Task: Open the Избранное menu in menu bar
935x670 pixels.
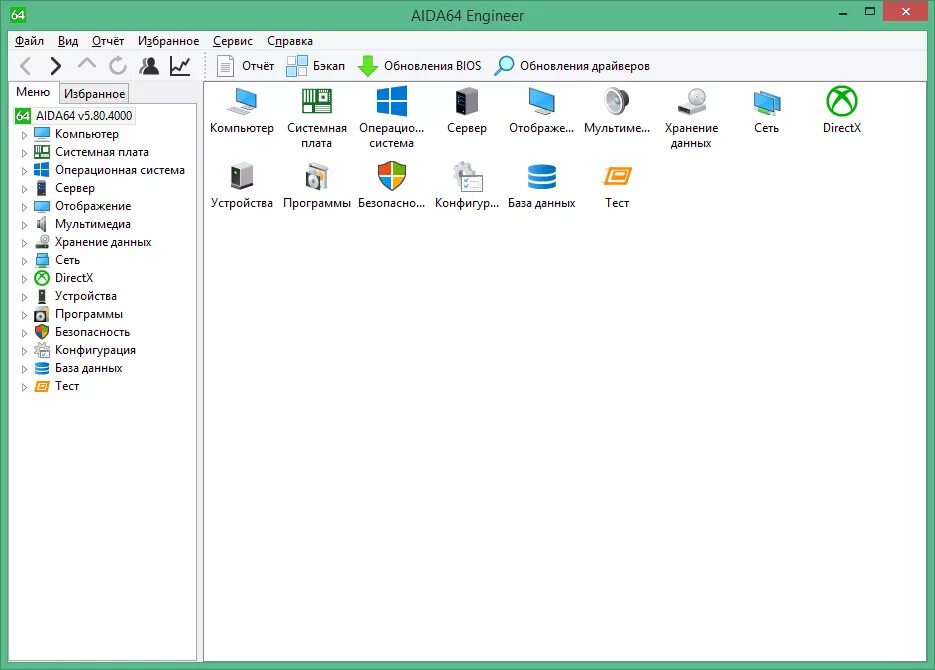Action: coord(169,41)
